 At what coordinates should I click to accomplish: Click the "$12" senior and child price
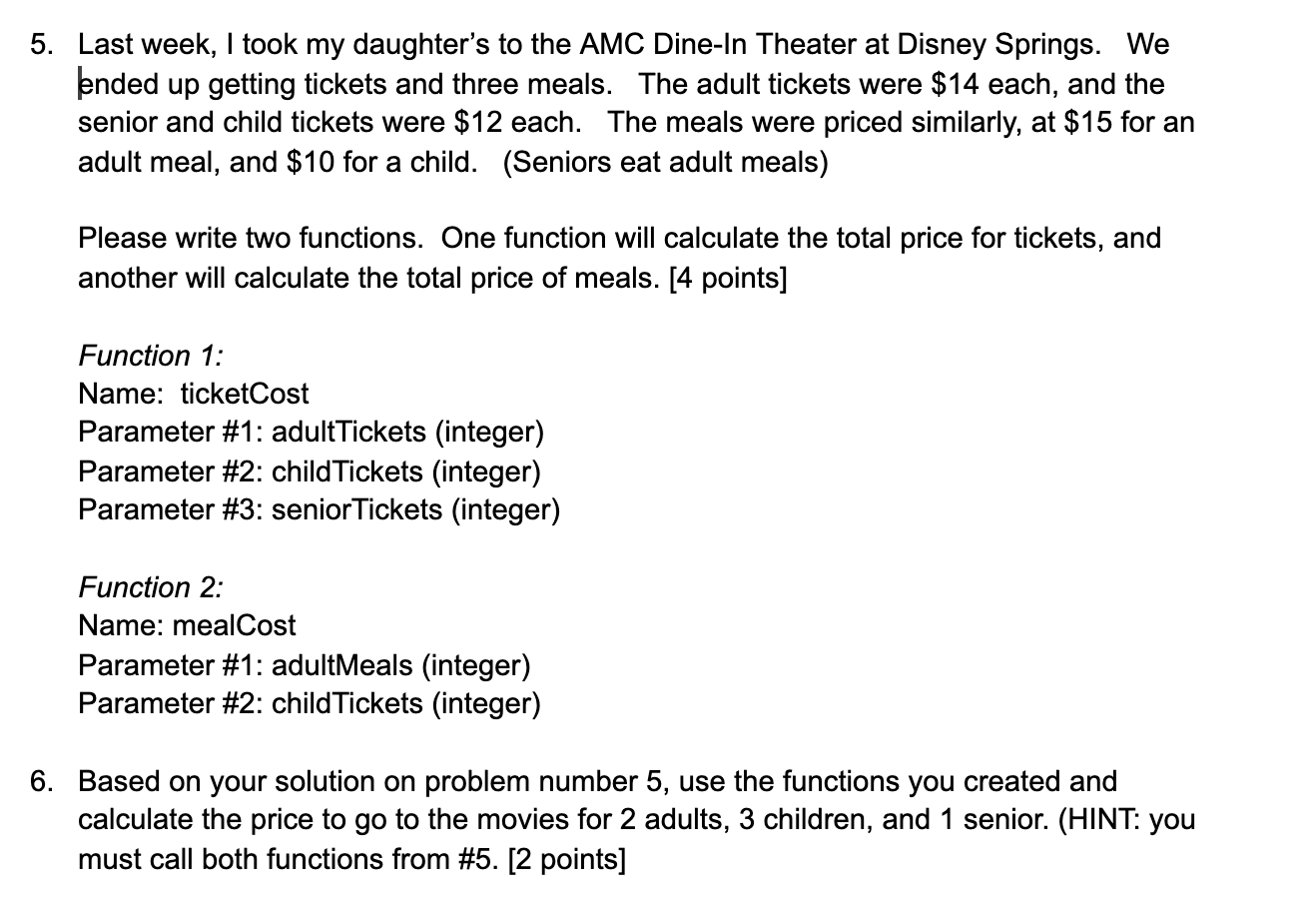pos(478,123)
